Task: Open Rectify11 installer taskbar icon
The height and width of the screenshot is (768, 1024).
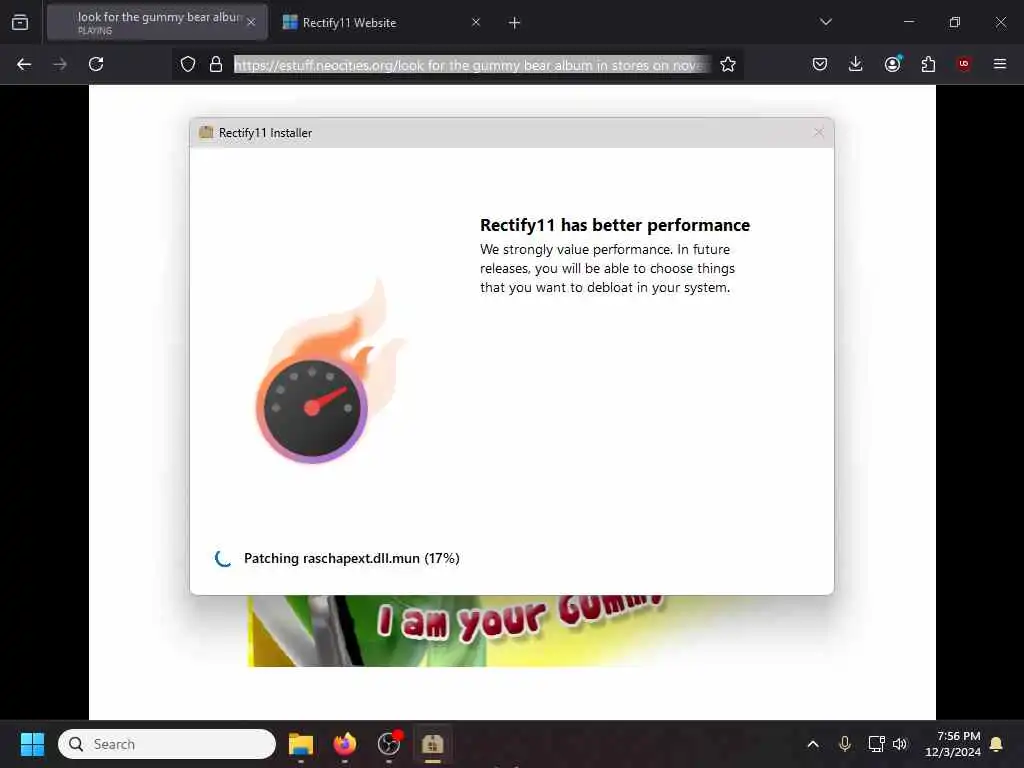Action: pos(432,744)
